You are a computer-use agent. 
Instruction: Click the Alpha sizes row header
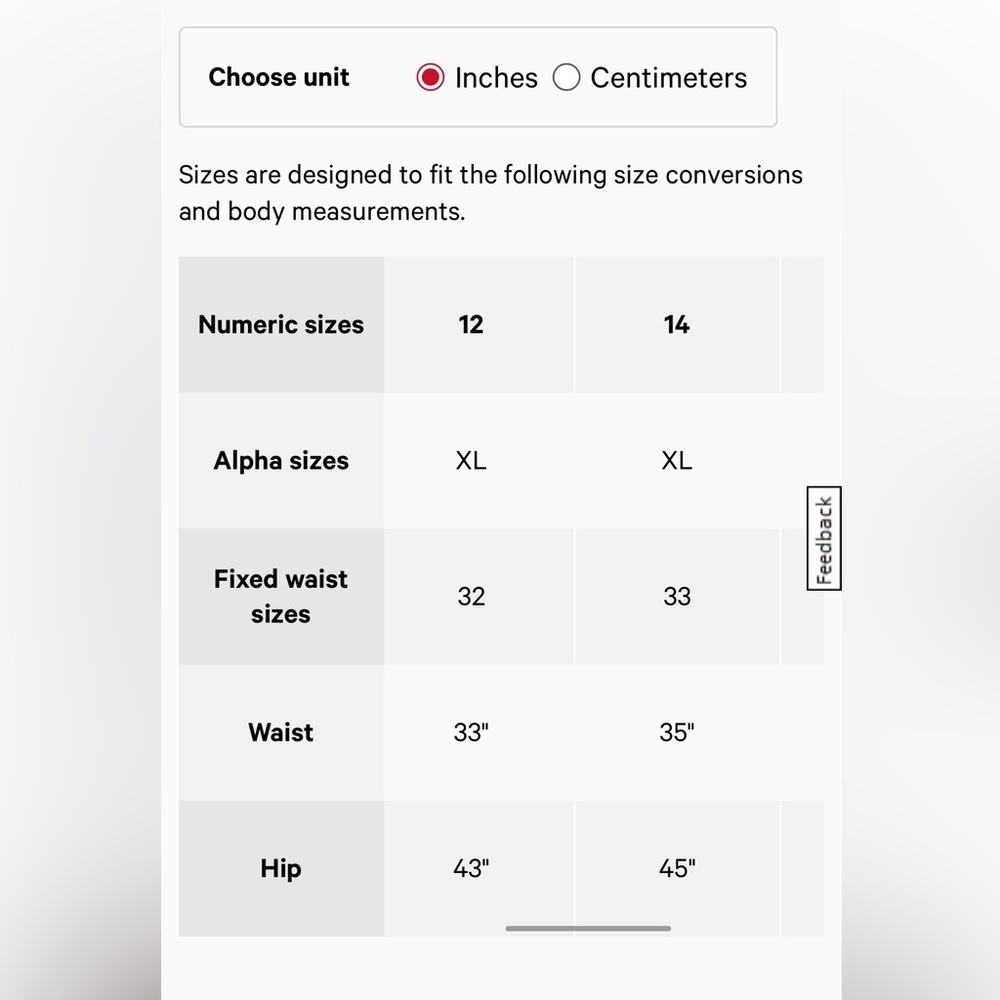281,460
